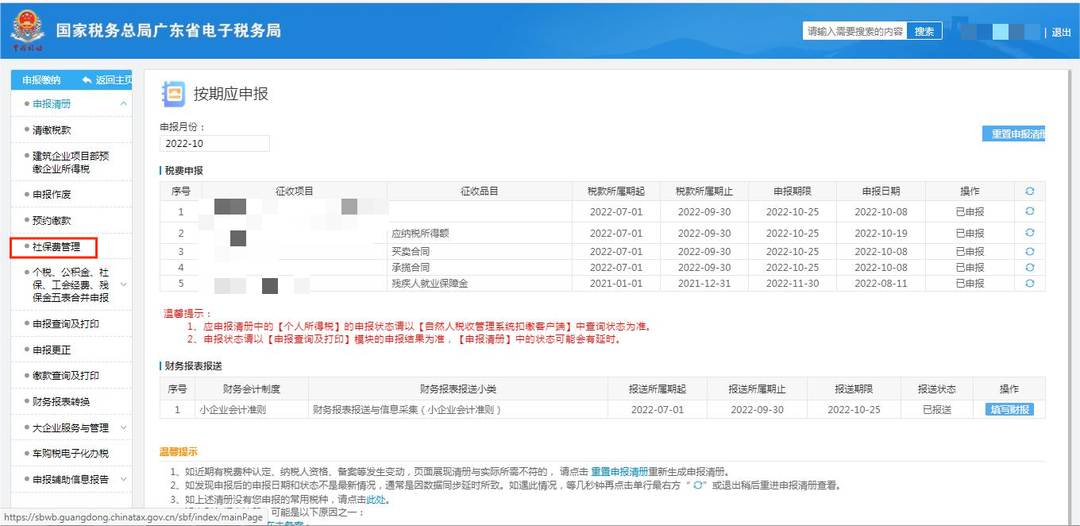Open 车购税电子化办税 menu item
This screenshot has height=526, width=1080.
[71, 454]
